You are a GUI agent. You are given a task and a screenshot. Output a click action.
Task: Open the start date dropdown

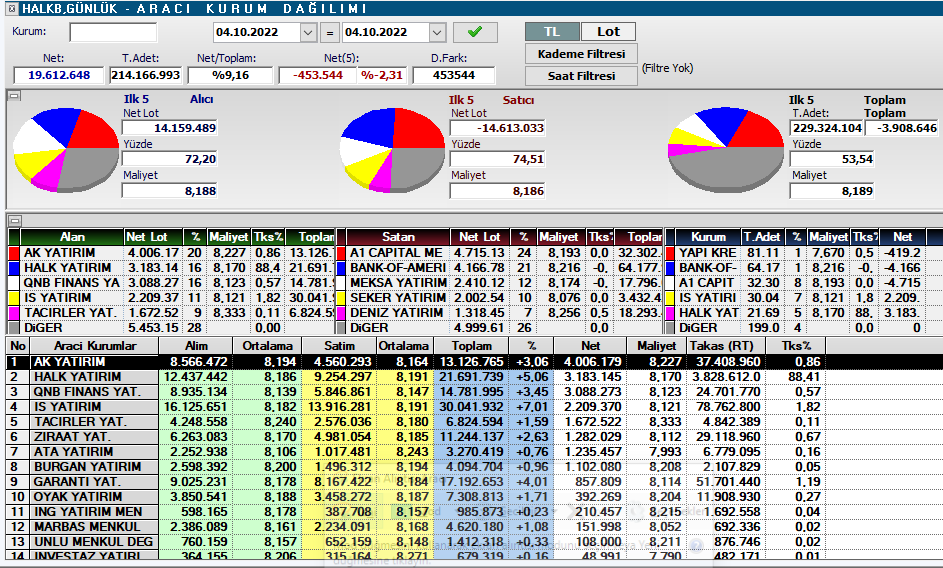point(308,32)
